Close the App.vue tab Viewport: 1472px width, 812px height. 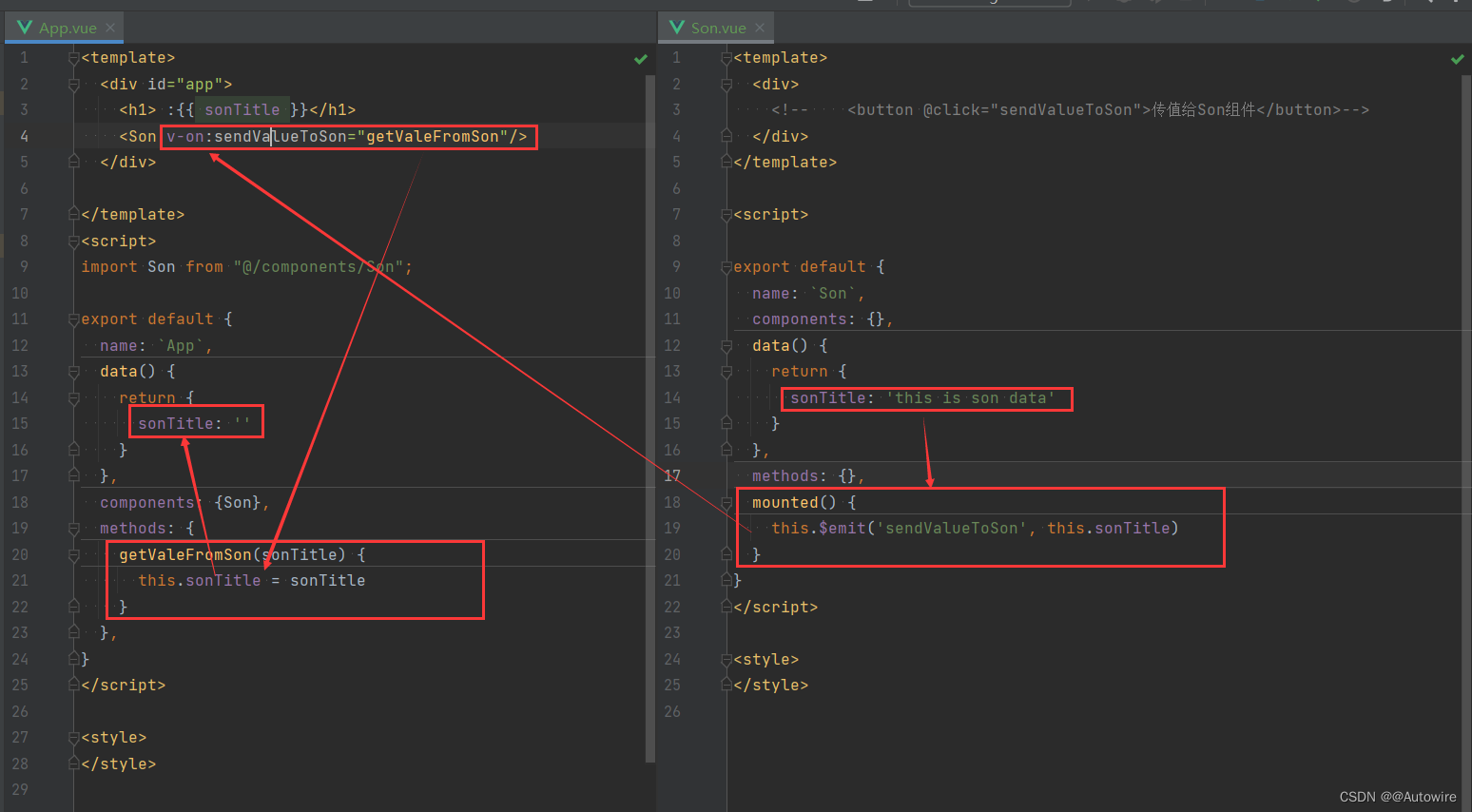110,28
